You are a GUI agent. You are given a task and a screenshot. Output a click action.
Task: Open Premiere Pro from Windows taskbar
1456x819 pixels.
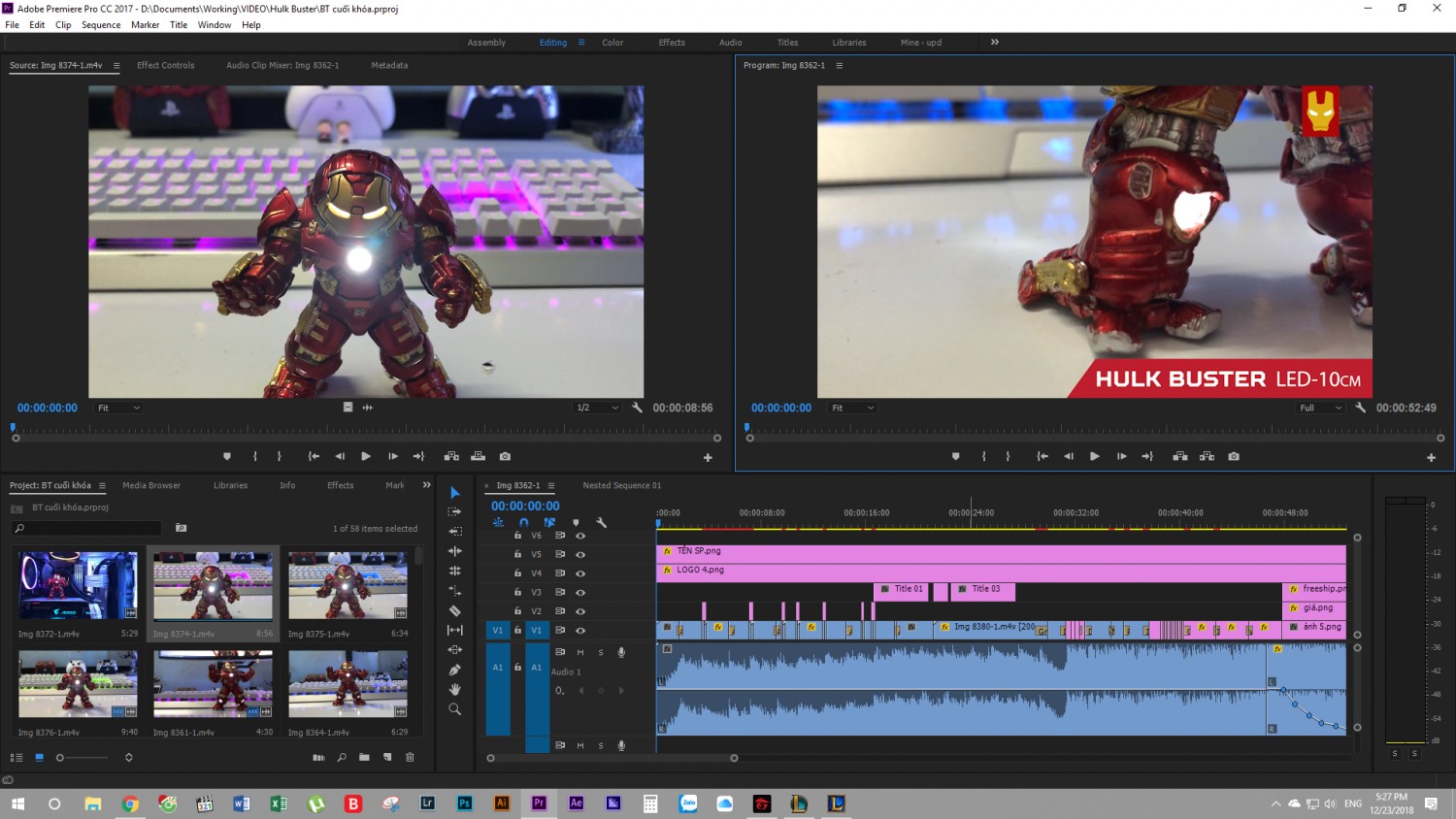(x=539, y=803)
